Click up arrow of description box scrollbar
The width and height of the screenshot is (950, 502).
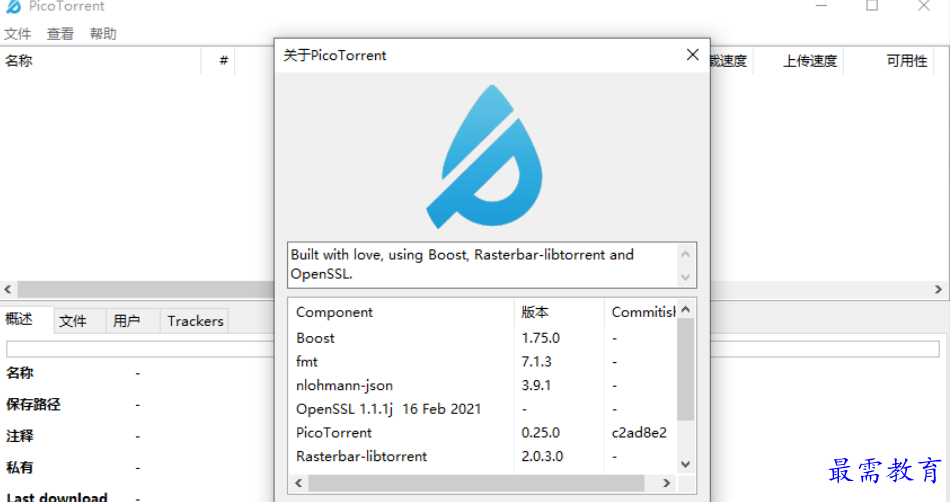685,254
